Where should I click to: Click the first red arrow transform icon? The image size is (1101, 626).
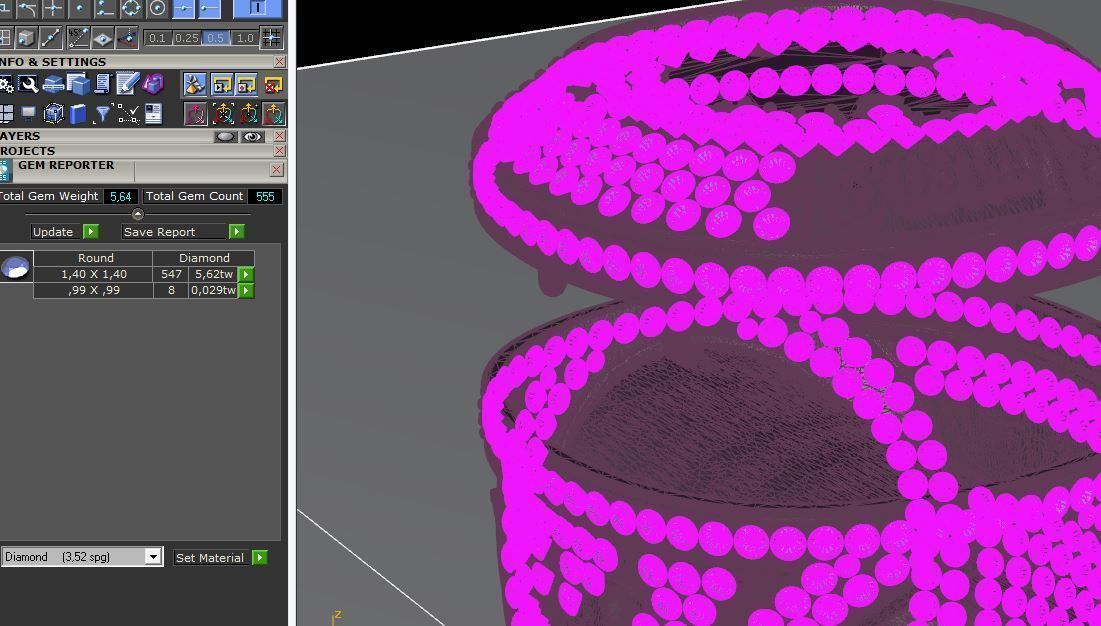[195, 113]
